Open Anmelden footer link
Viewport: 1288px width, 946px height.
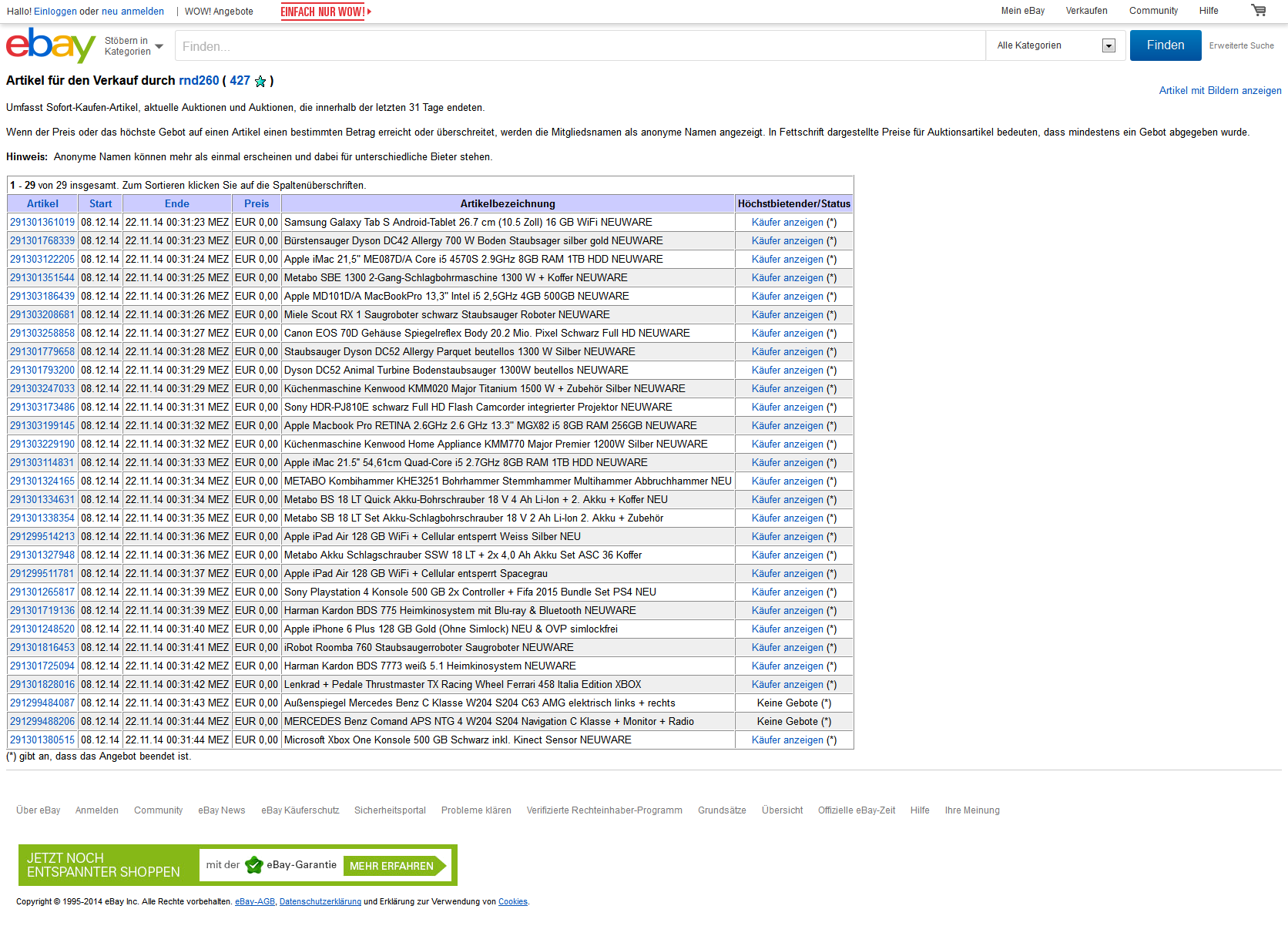[97, 810]
